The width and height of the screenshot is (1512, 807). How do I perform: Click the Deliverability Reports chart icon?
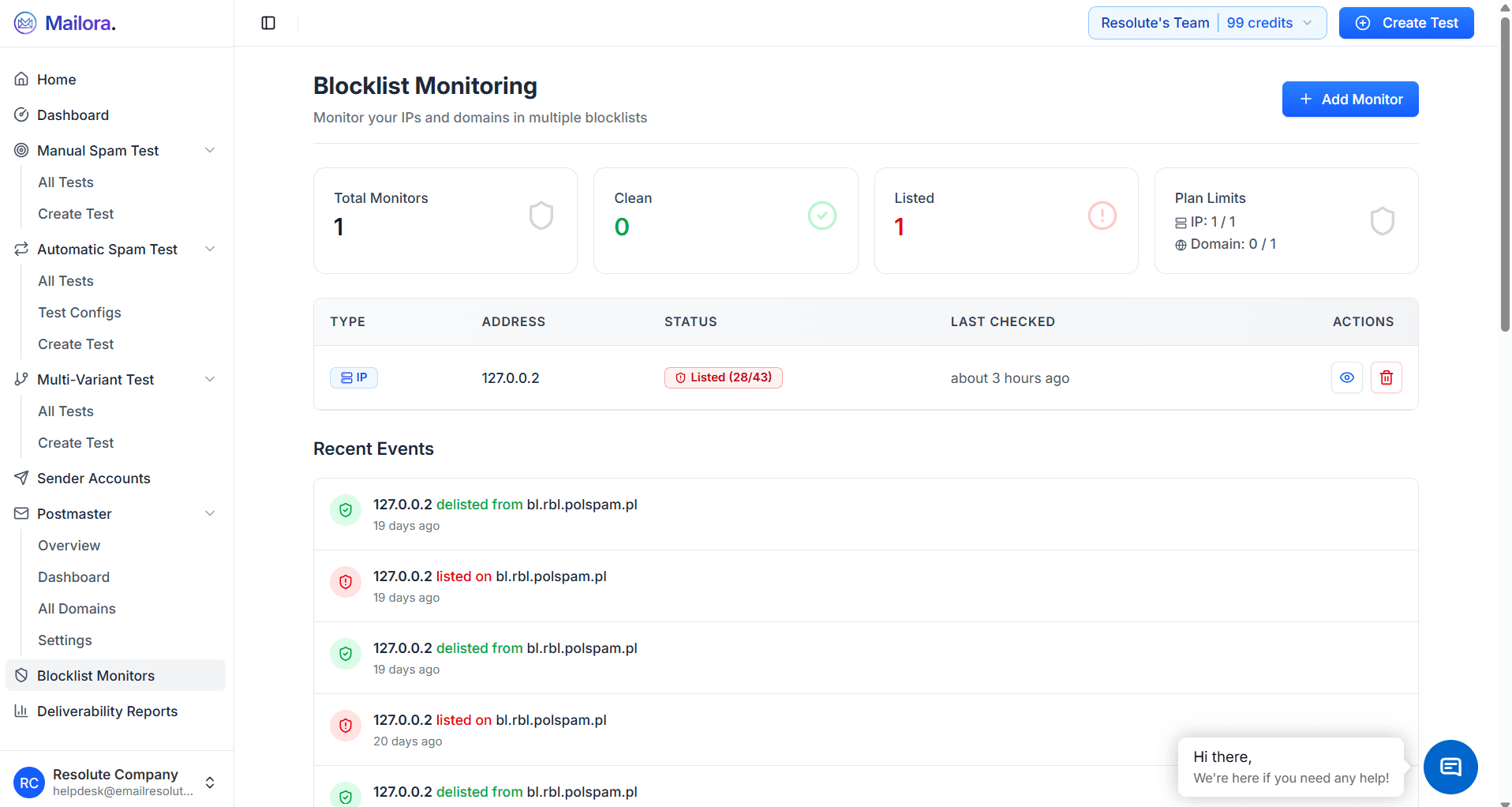pos(21,711)
